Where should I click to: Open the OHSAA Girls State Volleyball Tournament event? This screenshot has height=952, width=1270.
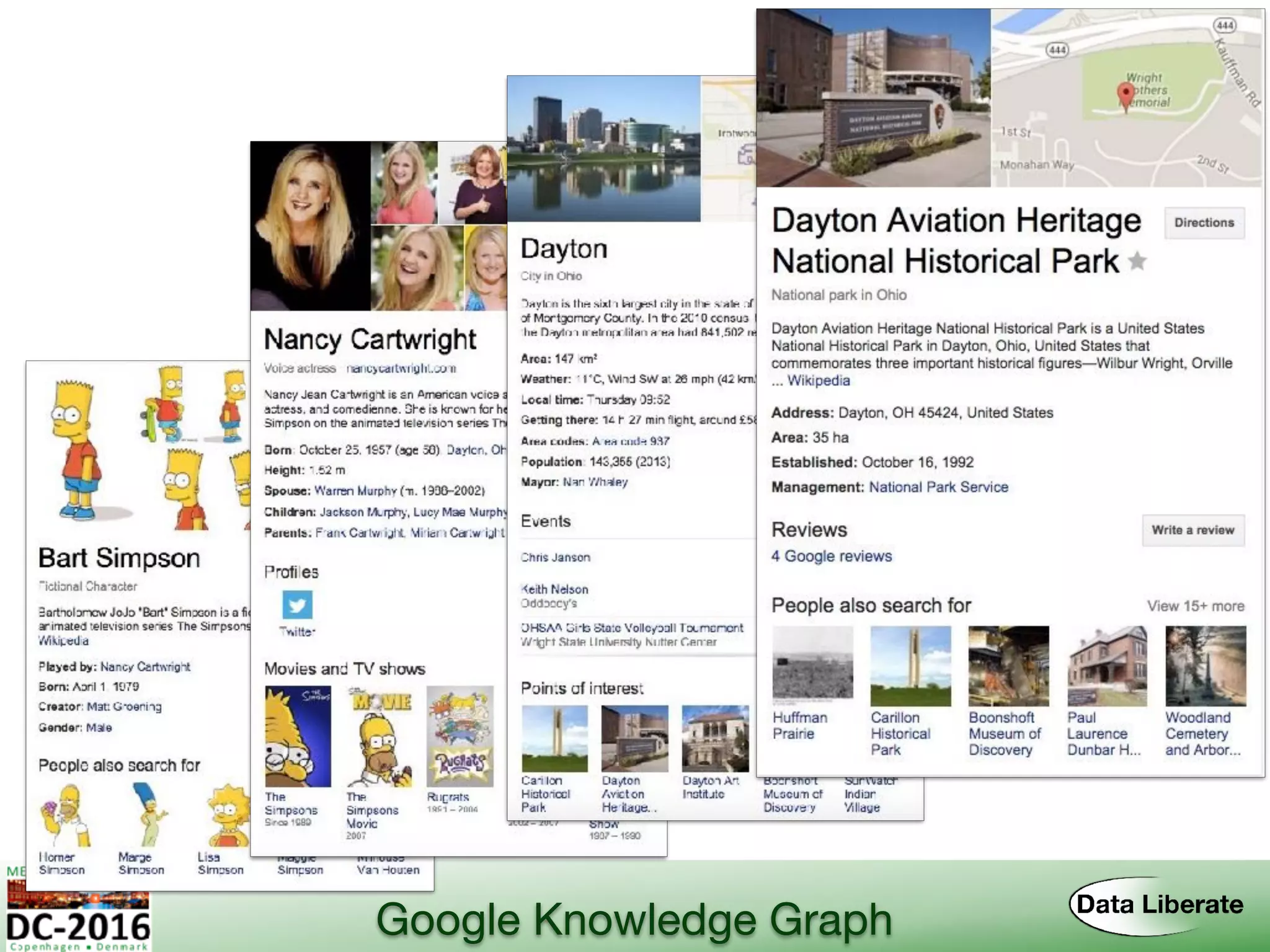(x=632, y=628)
